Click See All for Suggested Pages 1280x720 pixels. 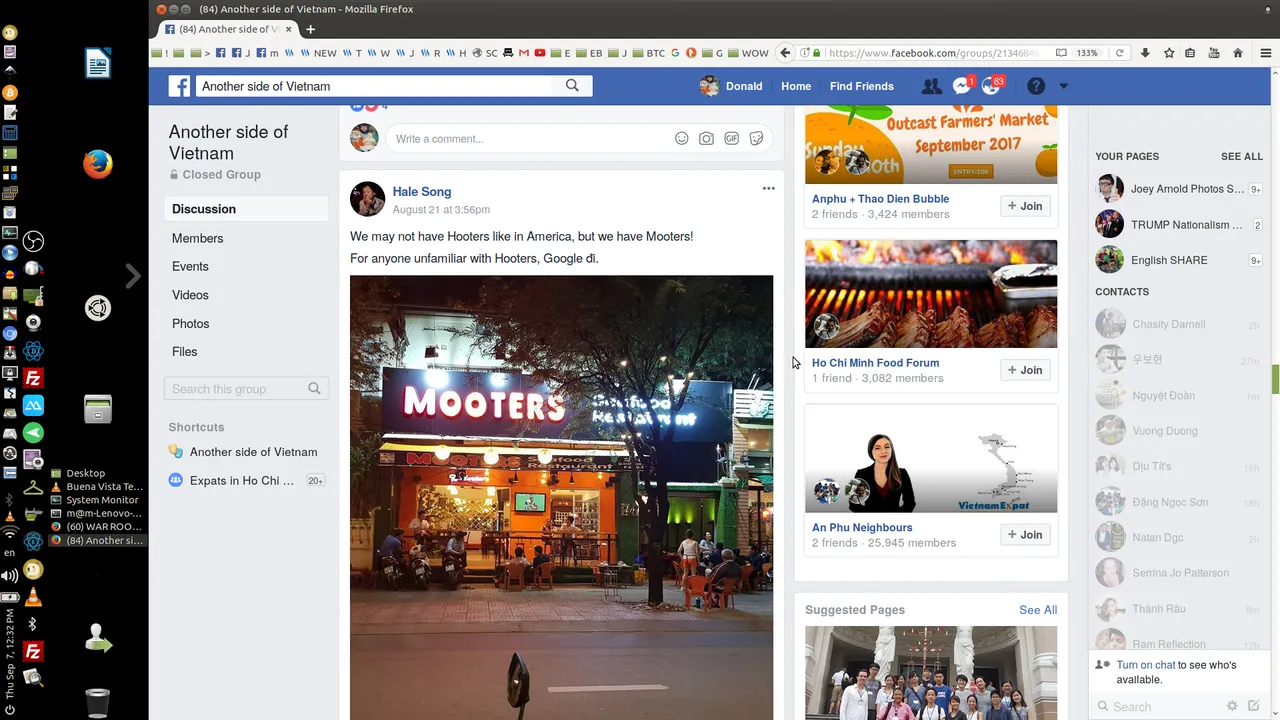(1038, 610)
